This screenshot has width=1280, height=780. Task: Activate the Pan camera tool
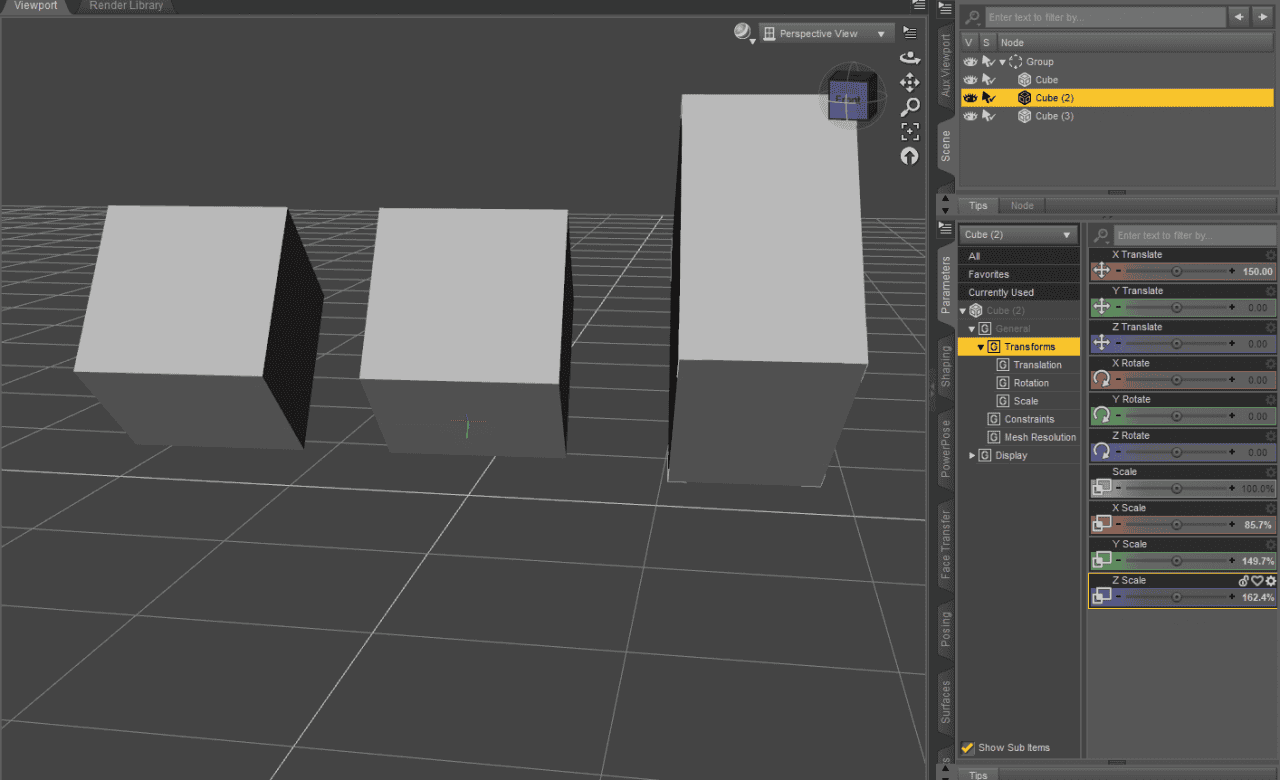pos(910,83)
